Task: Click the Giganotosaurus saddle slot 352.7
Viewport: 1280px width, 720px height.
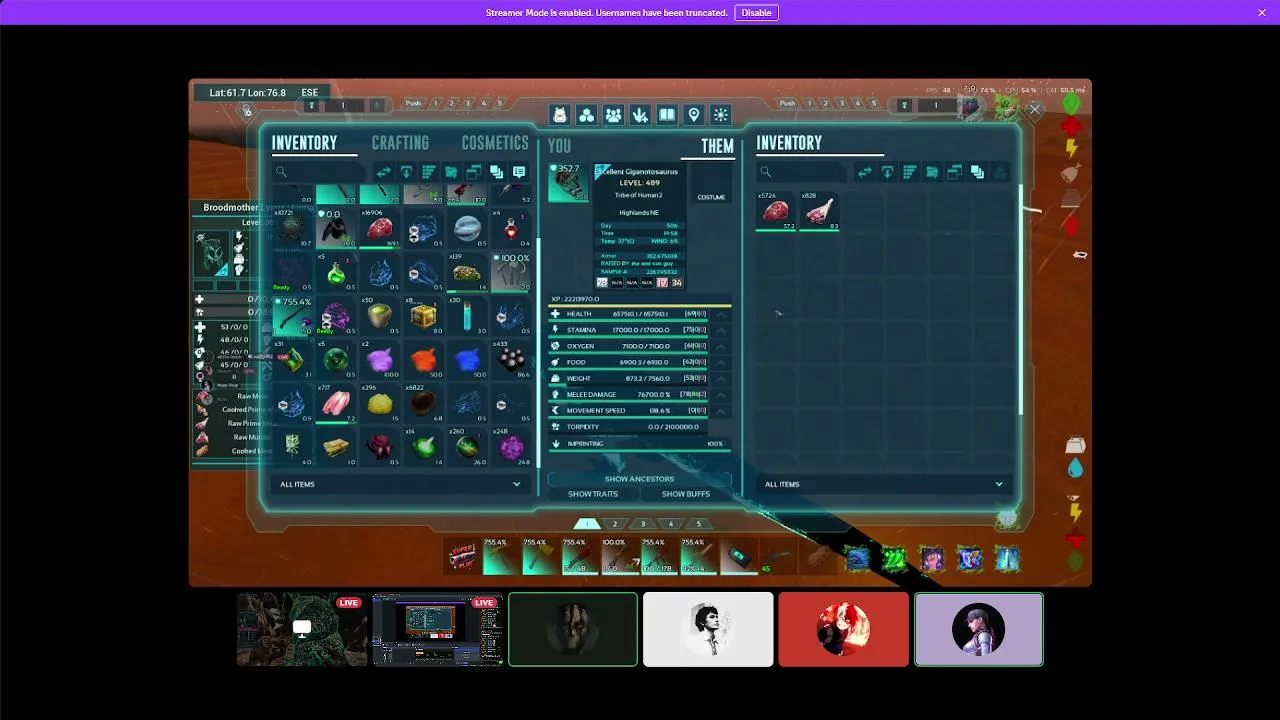Action: [x=569, y=183]
